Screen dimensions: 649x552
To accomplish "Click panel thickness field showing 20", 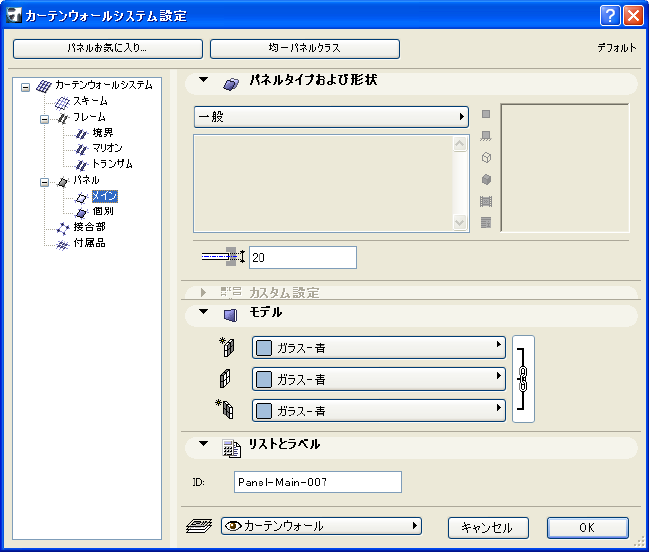I will (303, 257).
